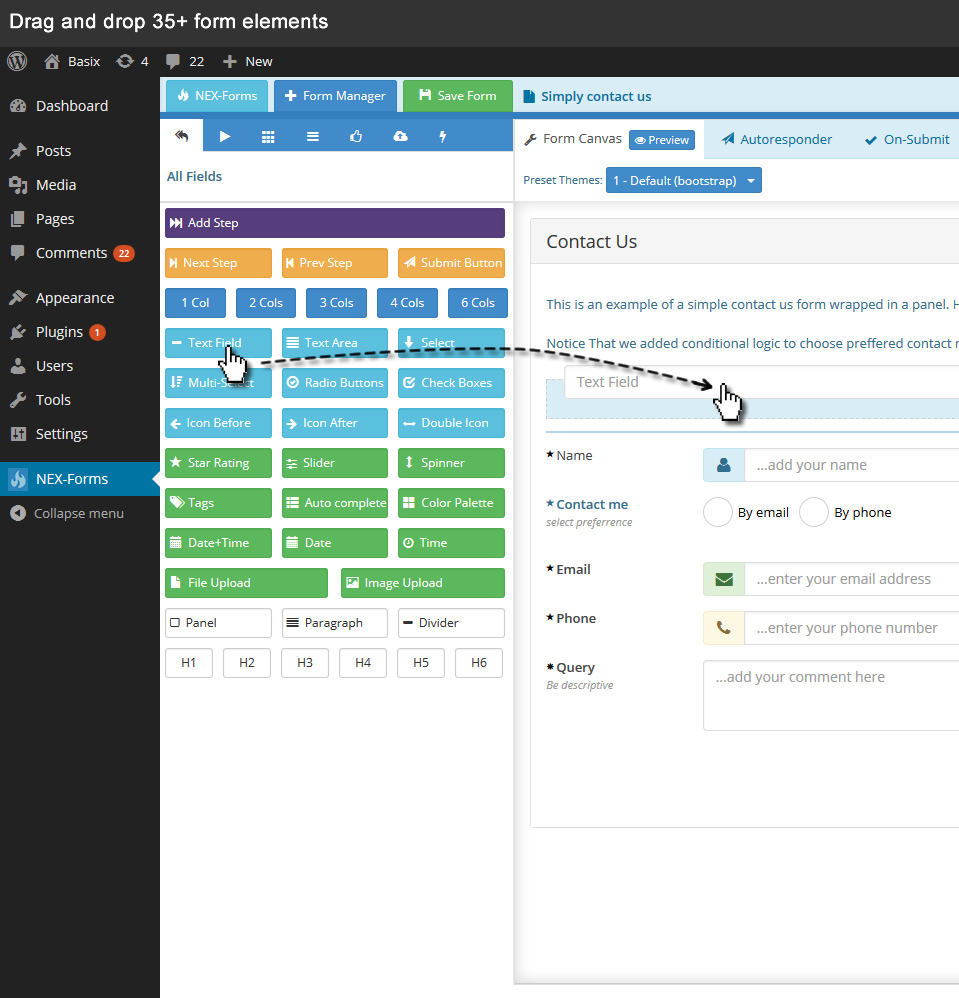This screenshot has height=998, width=959.
Task: Click the New content button
Action: [247, 62]
